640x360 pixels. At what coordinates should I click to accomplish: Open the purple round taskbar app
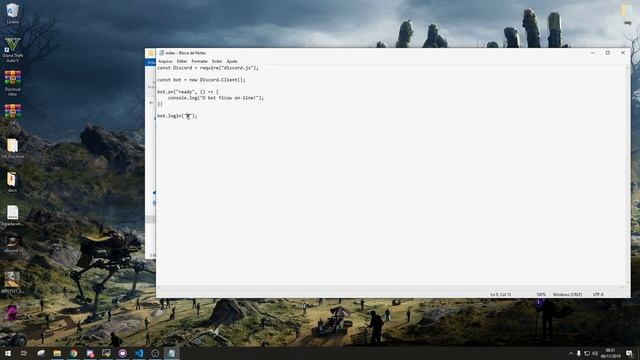click(122, 353)
